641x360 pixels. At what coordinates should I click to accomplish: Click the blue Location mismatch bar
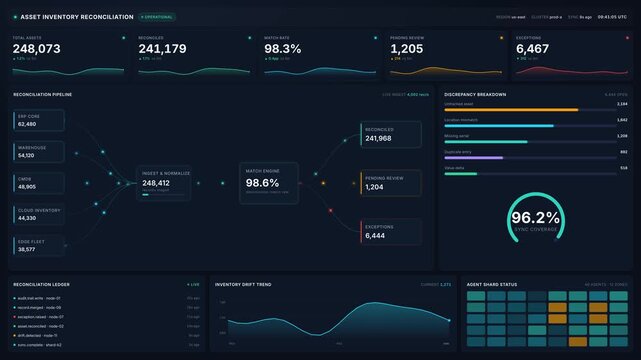tap(499, 126)
